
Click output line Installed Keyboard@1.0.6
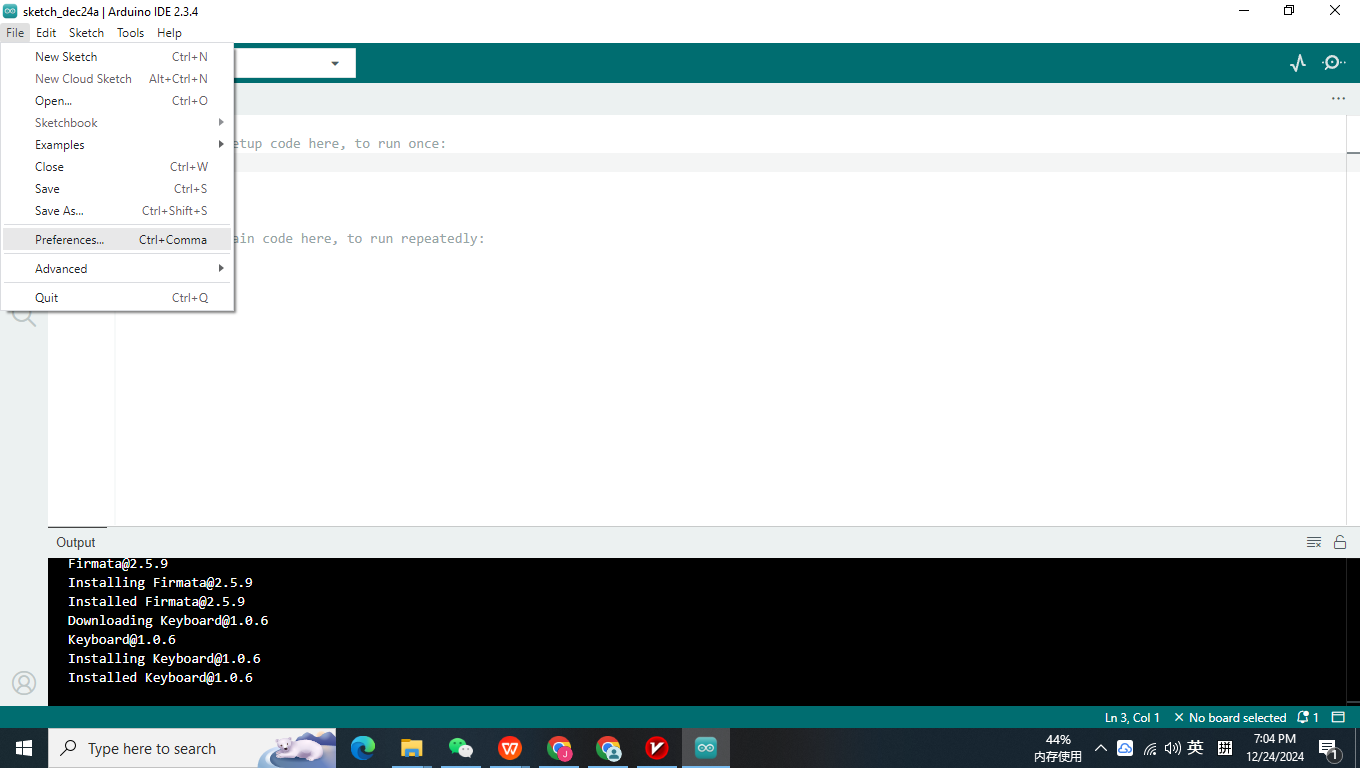coord(160,677)
